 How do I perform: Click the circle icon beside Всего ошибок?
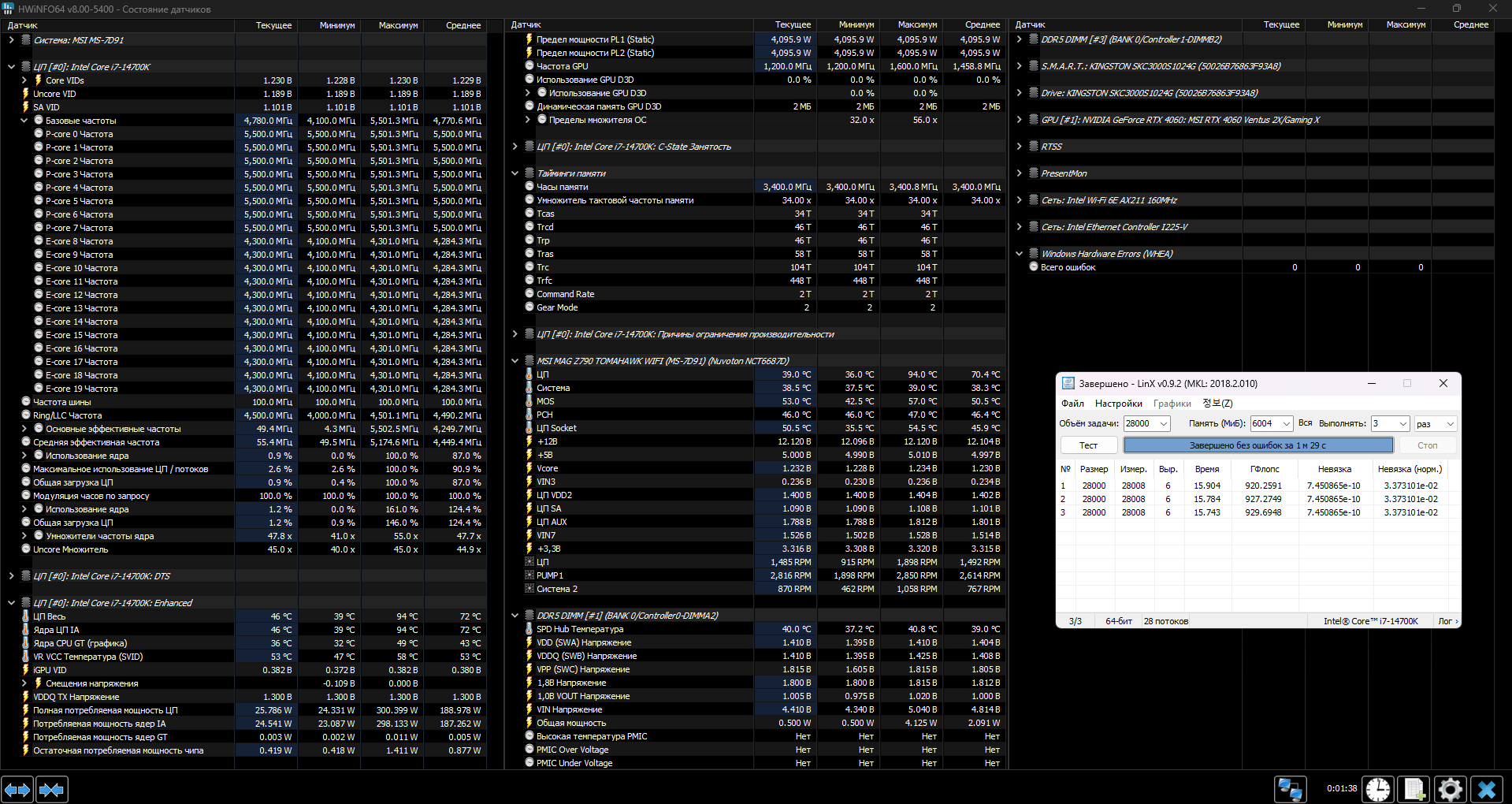[1034, 267]
